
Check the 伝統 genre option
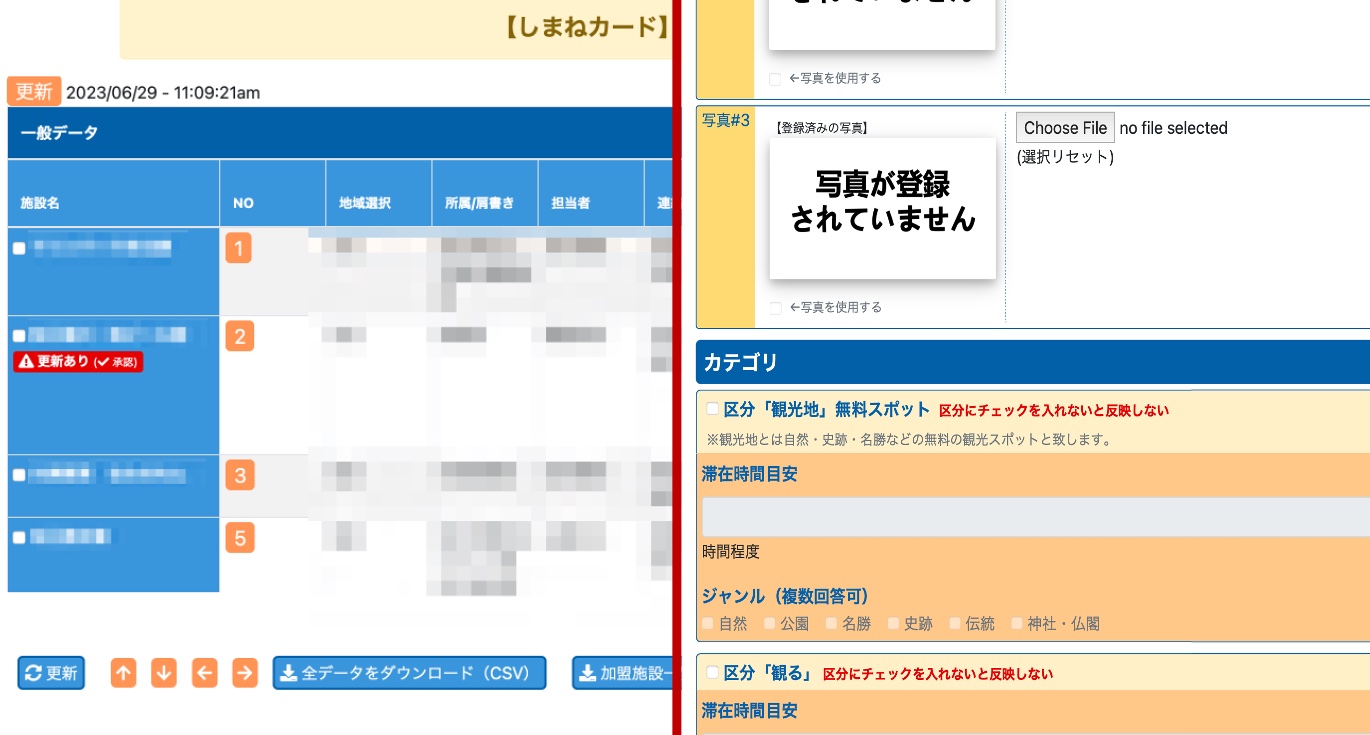[956, 623]
